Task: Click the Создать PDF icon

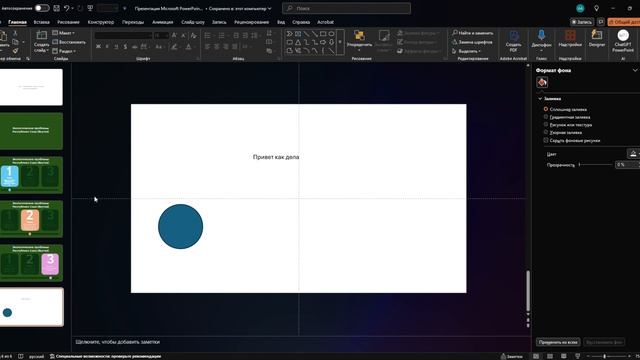Action: (513, 36)
